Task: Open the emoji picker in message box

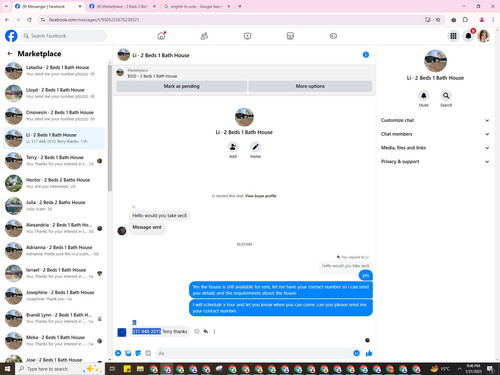Action: (x=356, y=353)
